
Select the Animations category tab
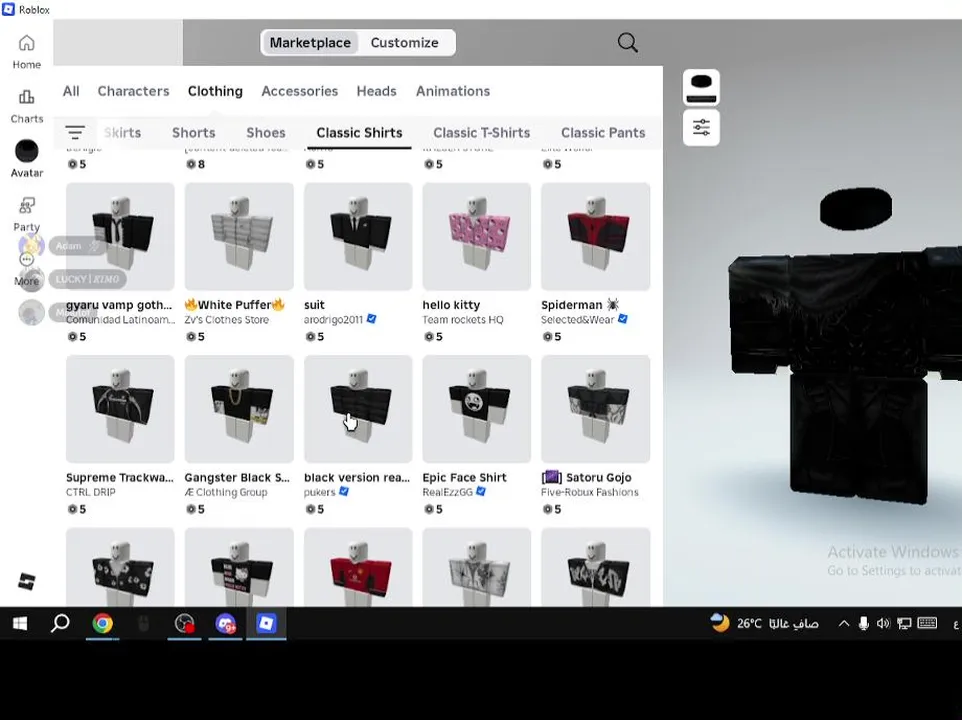(x=453, y=91)
